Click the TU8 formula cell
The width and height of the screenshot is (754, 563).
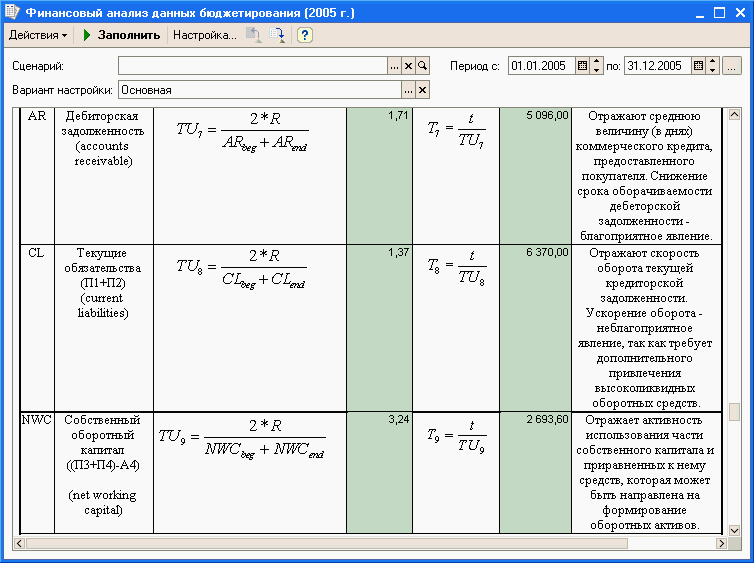[250, 328]
